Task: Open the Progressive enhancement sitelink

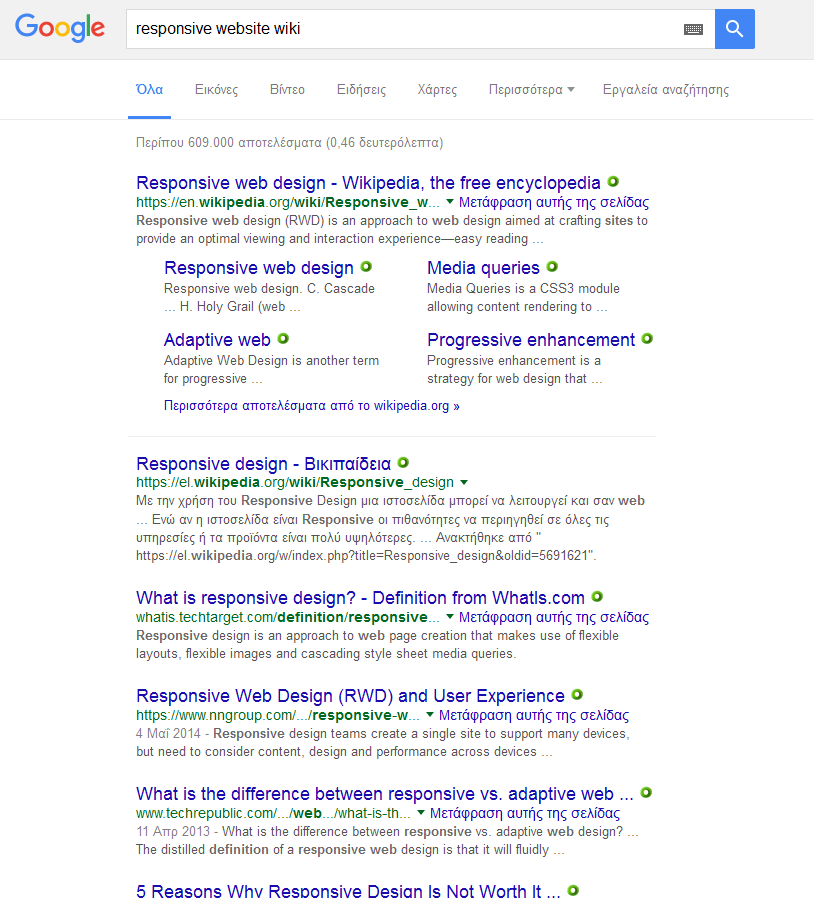Action: tap(531, 340)
